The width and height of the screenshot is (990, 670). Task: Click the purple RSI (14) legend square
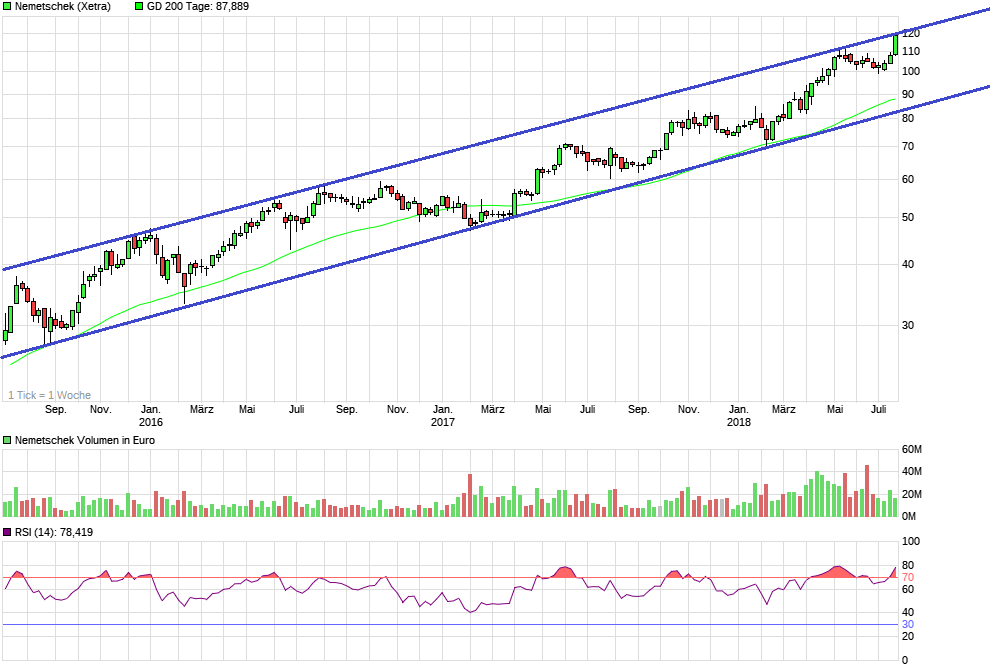tap(7, 532)
